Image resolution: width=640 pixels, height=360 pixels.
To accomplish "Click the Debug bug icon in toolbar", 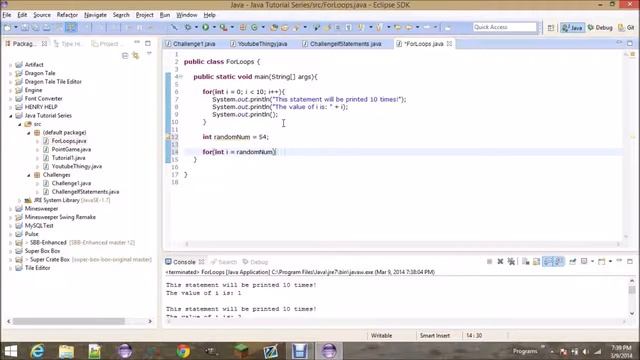I will (x=187, y=27).
